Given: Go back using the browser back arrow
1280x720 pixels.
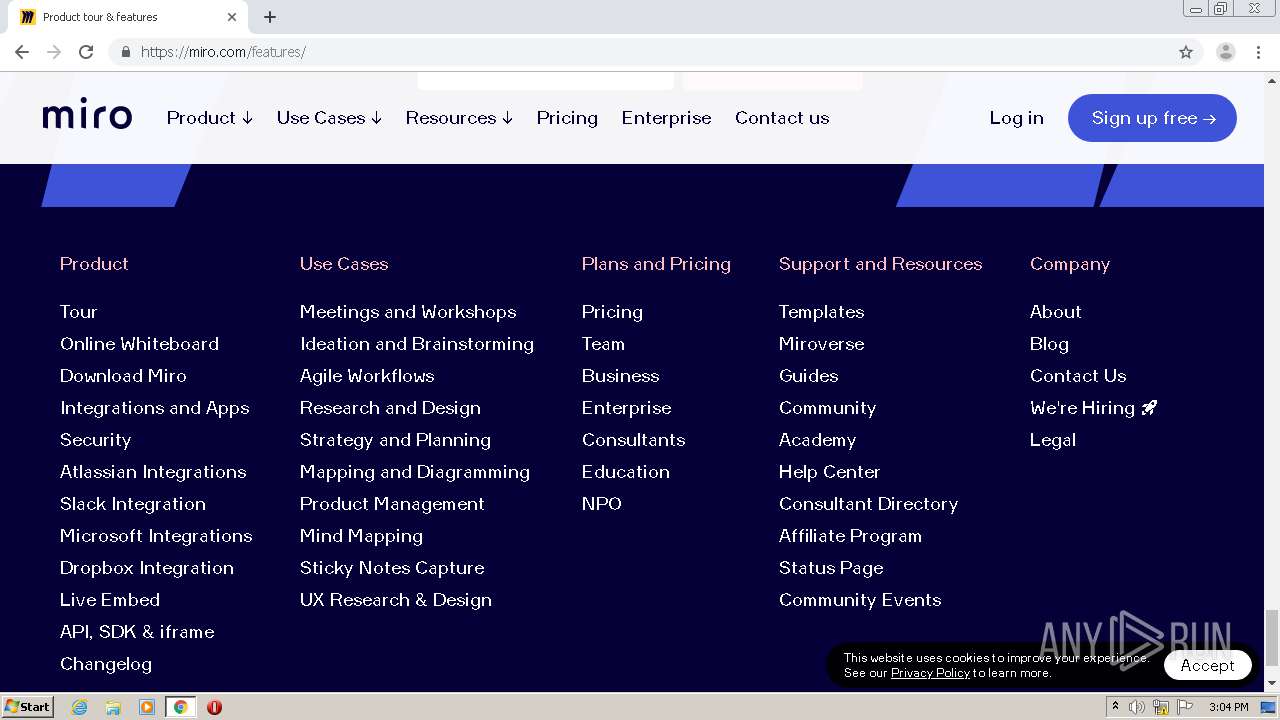Looking at the screenshot, I should (x=22, y=52).
